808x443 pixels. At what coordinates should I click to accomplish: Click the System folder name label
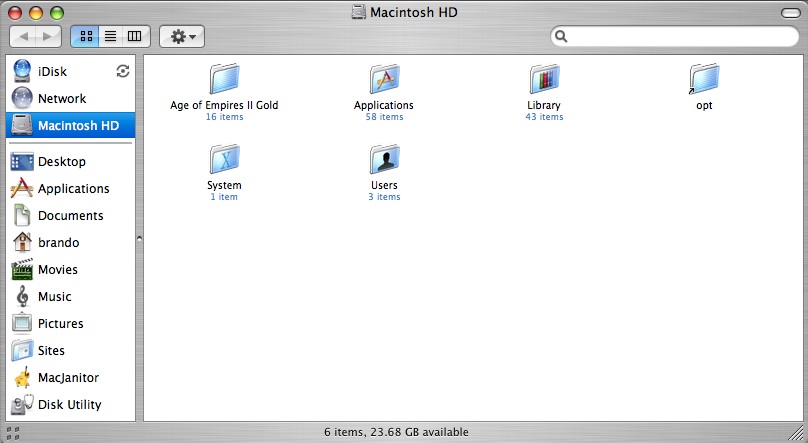click(x=224, y=185)
